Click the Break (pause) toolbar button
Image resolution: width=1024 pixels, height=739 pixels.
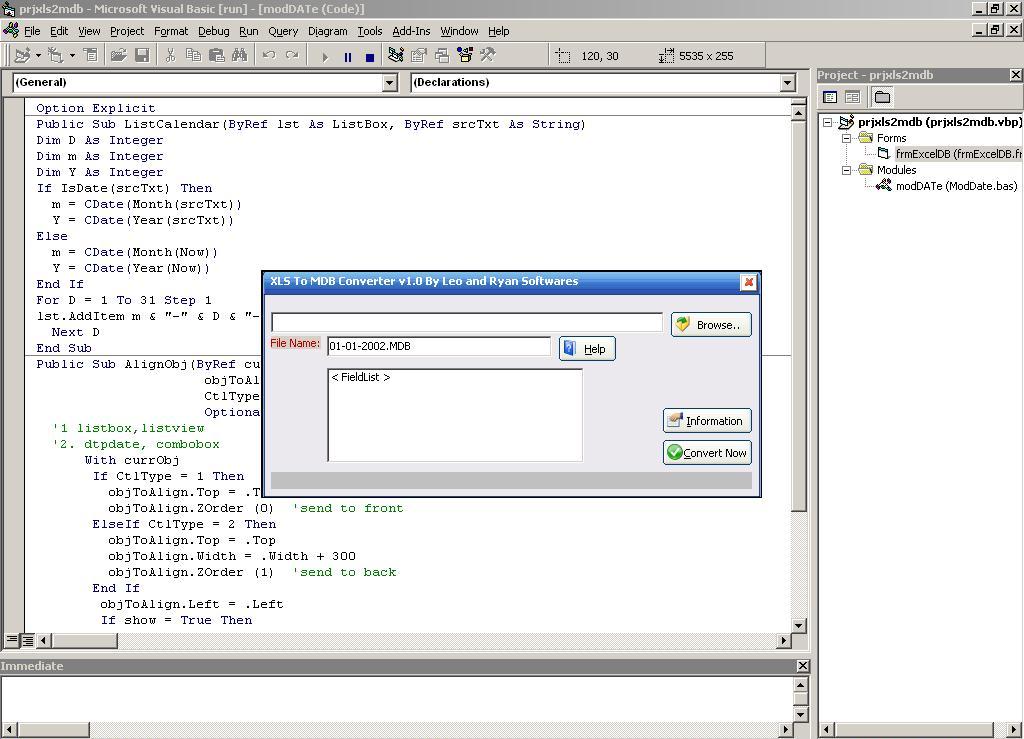[347, 57]
